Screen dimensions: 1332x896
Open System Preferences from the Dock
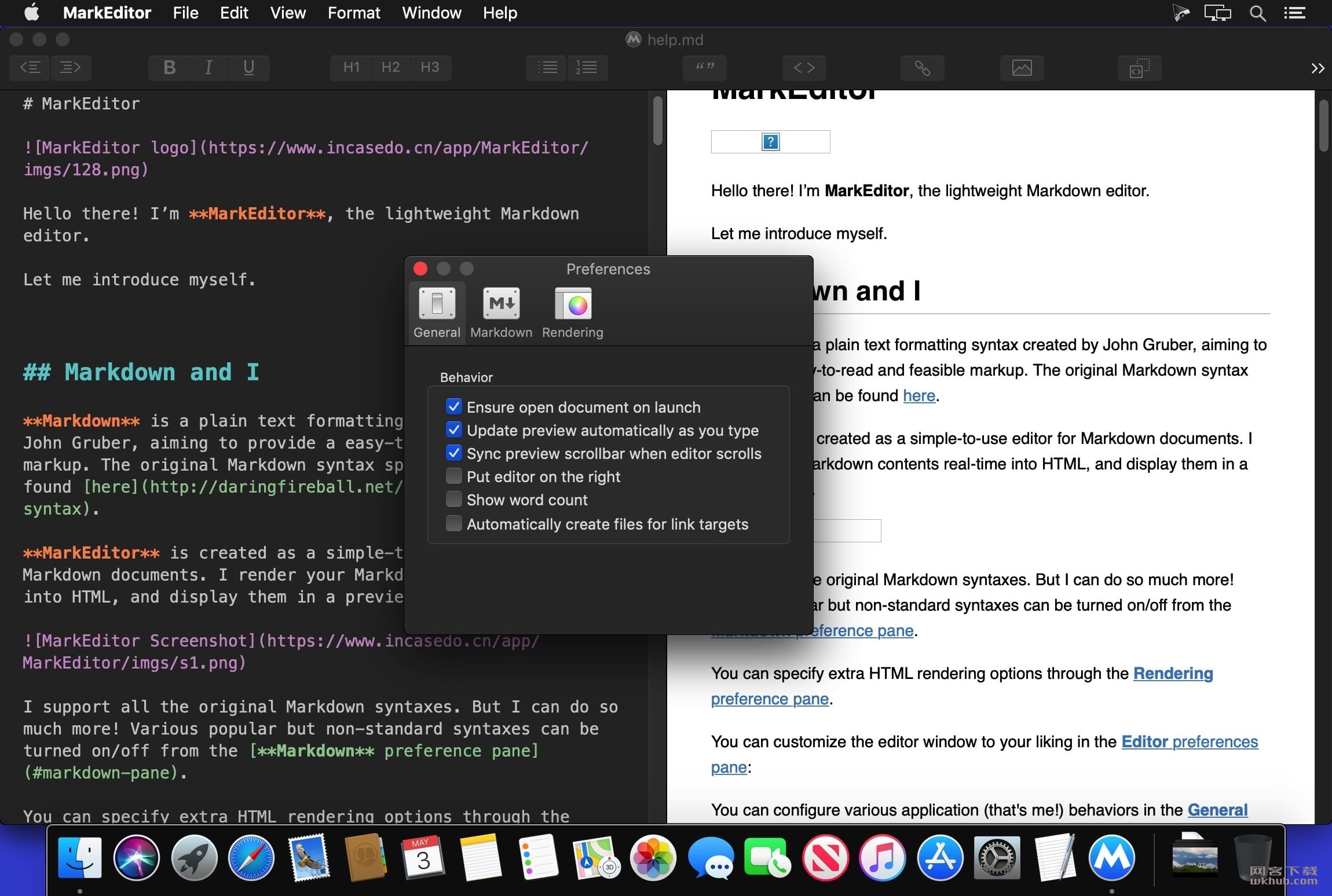997,857
